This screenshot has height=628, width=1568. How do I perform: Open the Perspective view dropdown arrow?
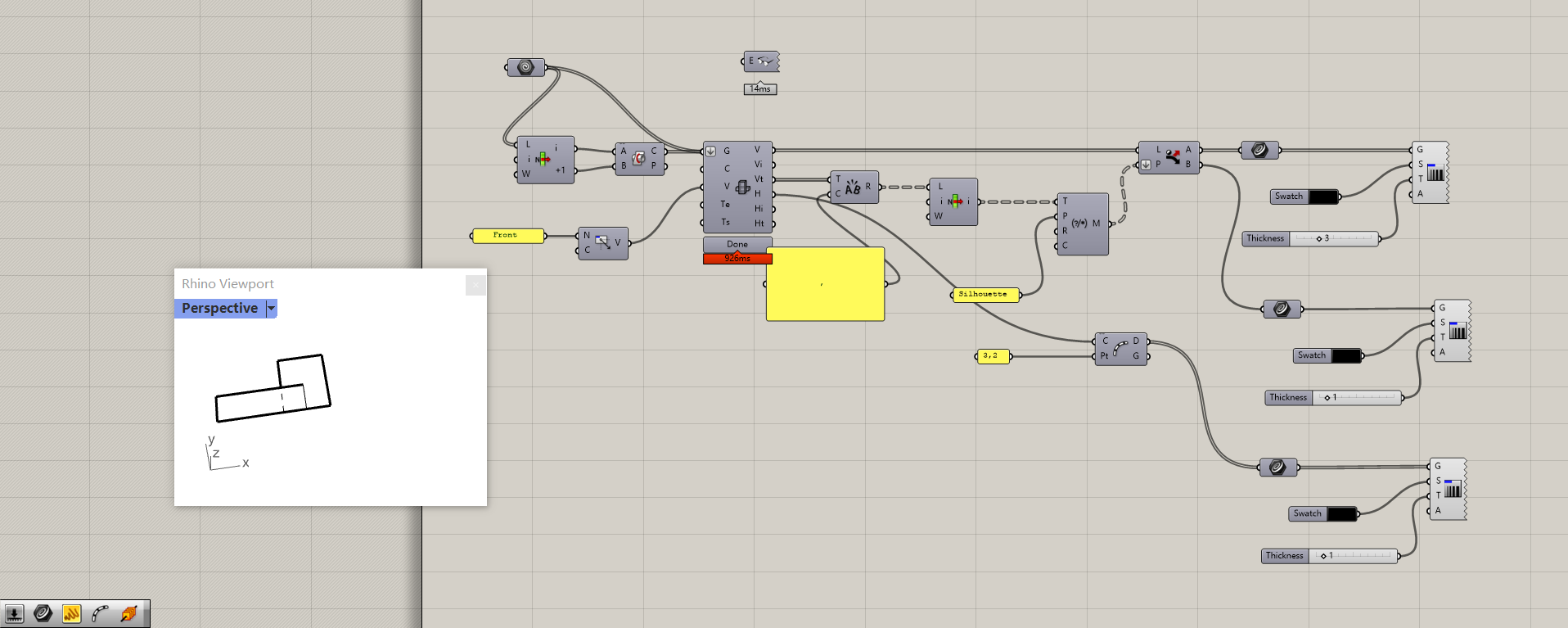coord(272,309)
